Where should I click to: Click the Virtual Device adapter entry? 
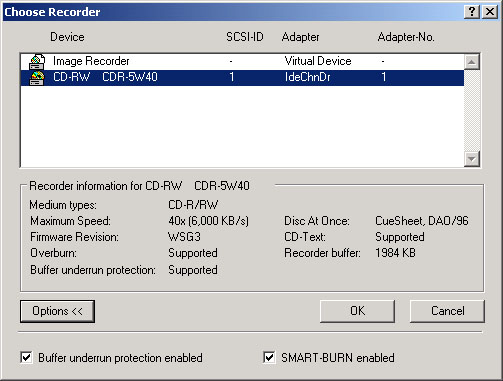pyautogui.click(x=318, y=61)
